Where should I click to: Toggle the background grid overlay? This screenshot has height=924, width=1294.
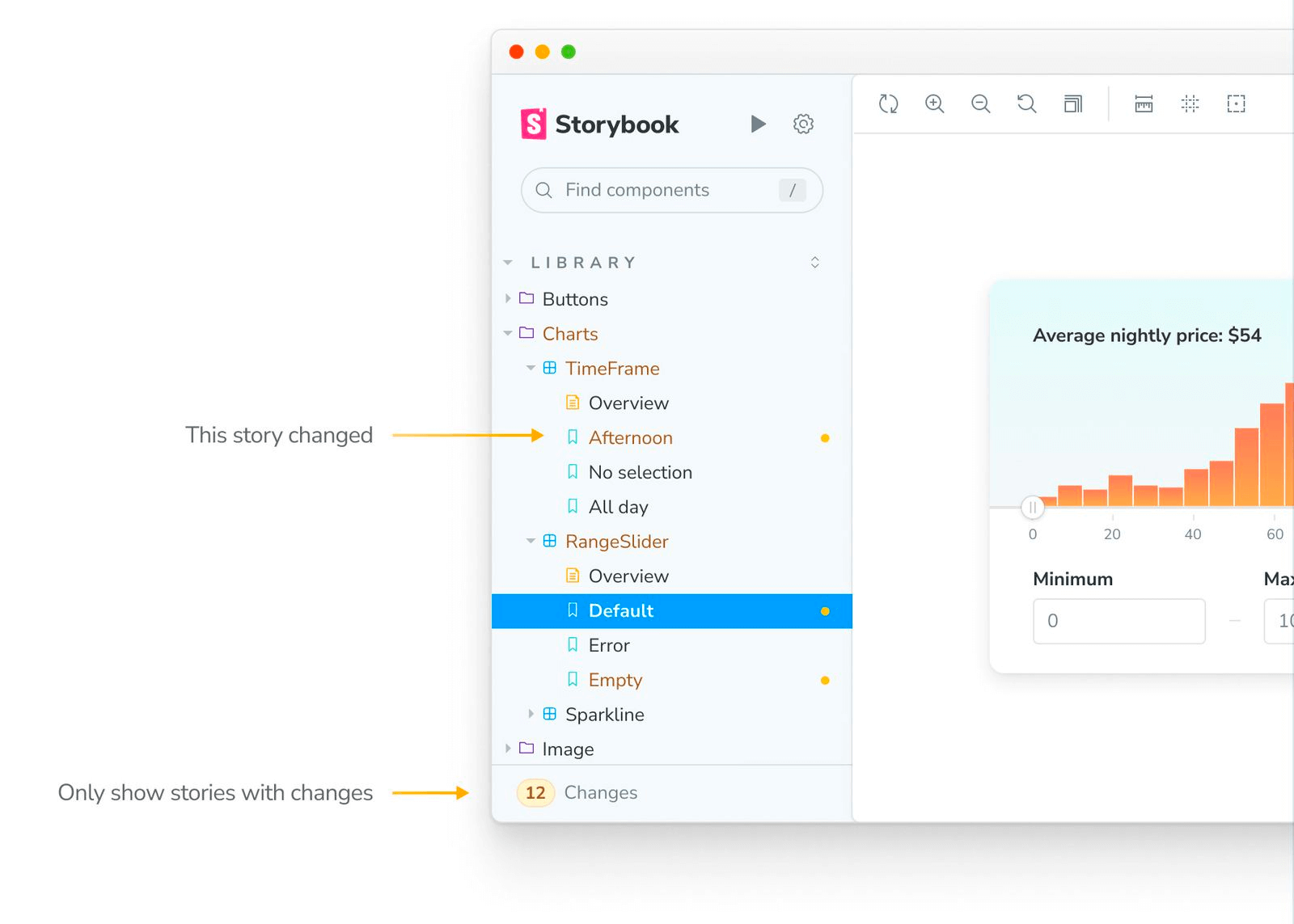pyautogui.click(x=1190, y=103)
